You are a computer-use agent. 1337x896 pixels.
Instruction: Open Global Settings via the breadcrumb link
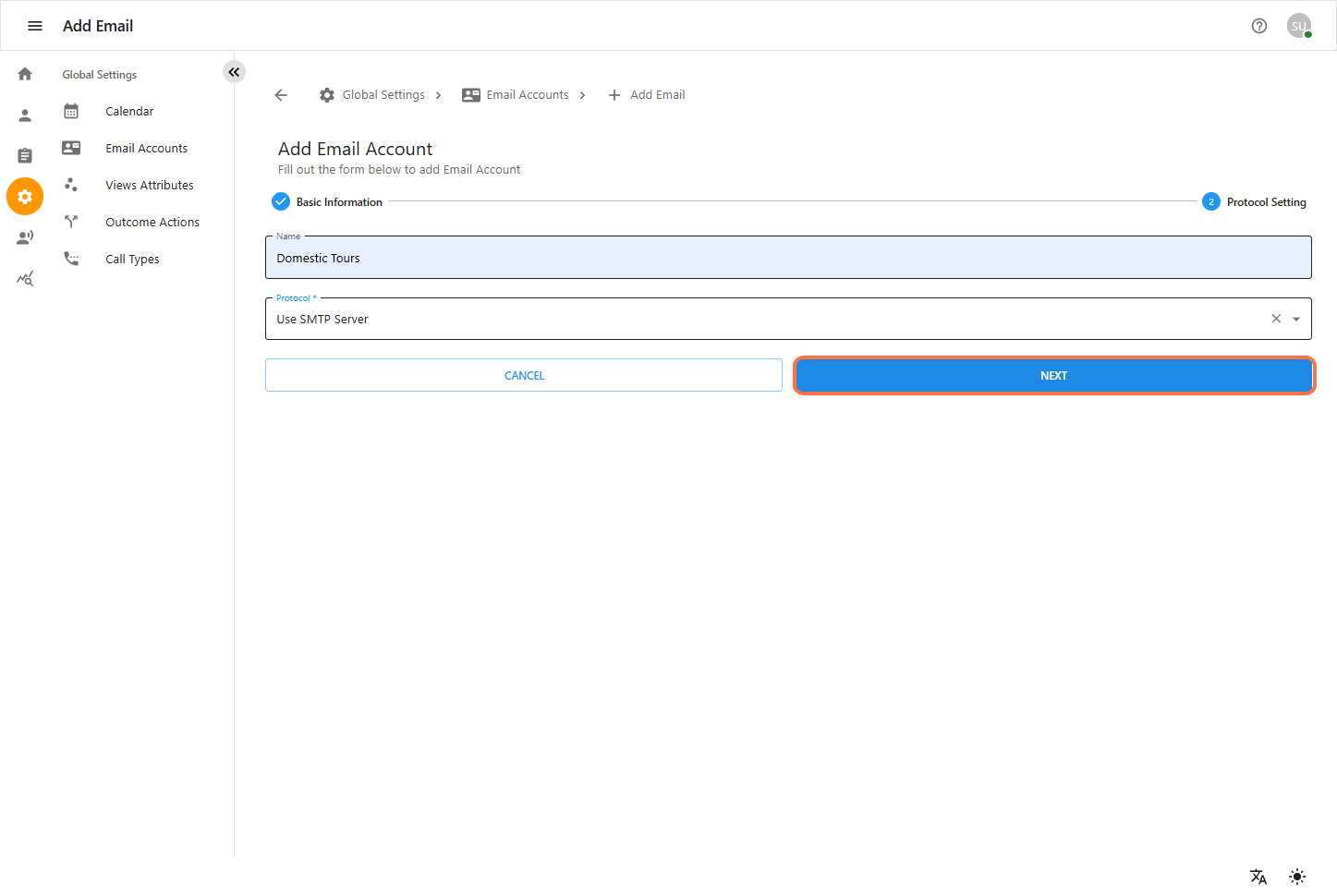(x=383, y=94)
